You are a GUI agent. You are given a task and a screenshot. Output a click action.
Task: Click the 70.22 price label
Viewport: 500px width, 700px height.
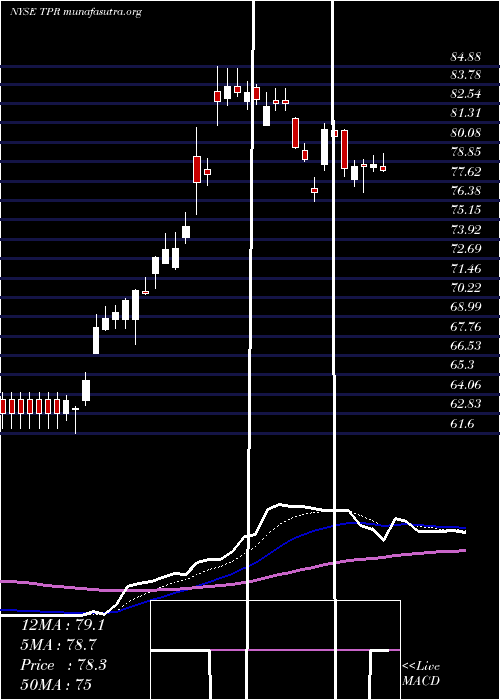pyautogui.click(x=466, y=288)
